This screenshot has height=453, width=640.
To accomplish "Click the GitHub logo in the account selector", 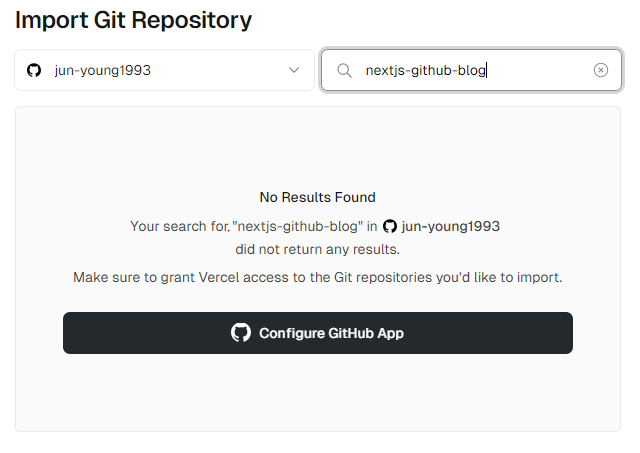I will click(x=34, y=70).
